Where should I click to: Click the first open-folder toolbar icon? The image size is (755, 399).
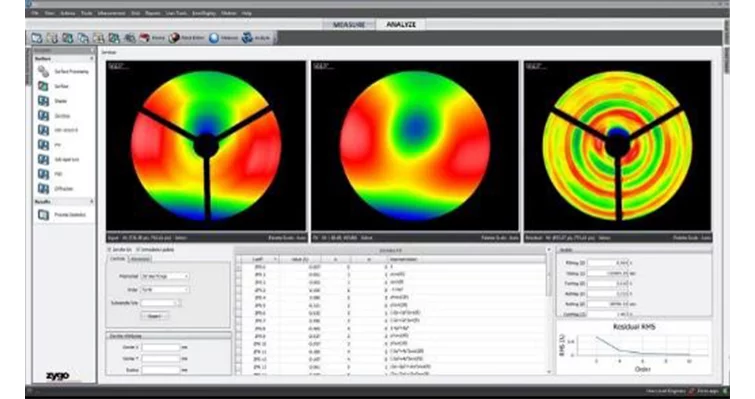(37, 38)
